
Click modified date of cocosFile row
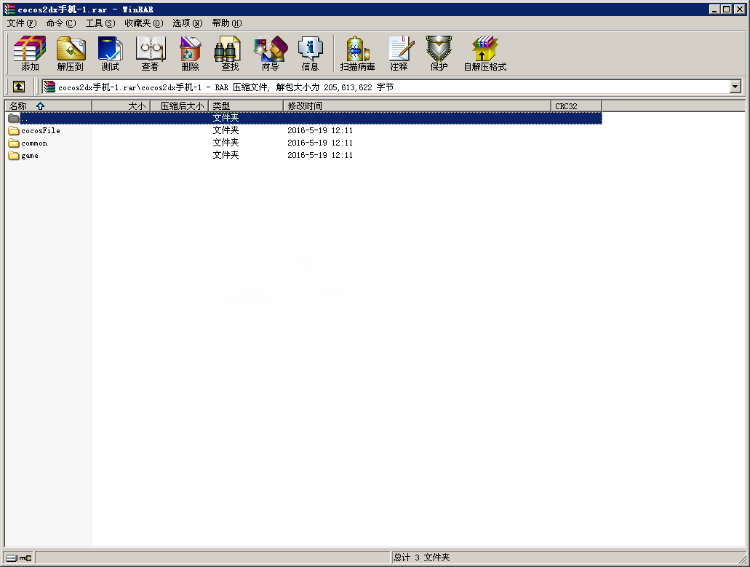click(x=320, y=130)
